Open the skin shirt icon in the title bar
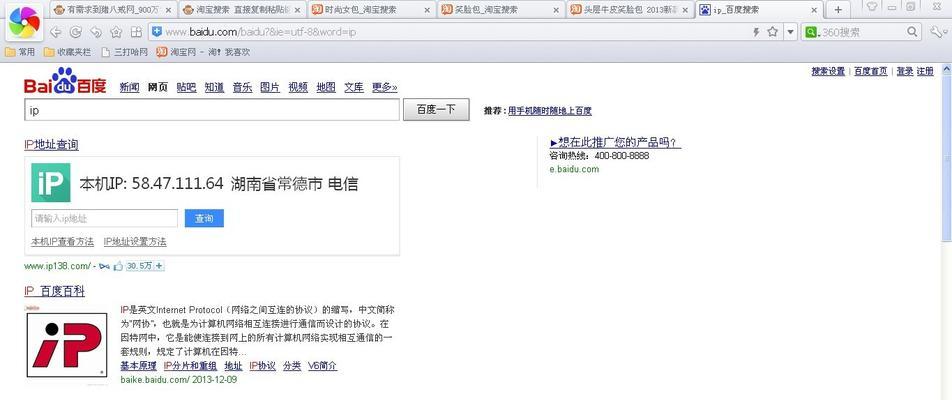Image resolution: width=952 pixels, height=400 pixels. [872, 7]
